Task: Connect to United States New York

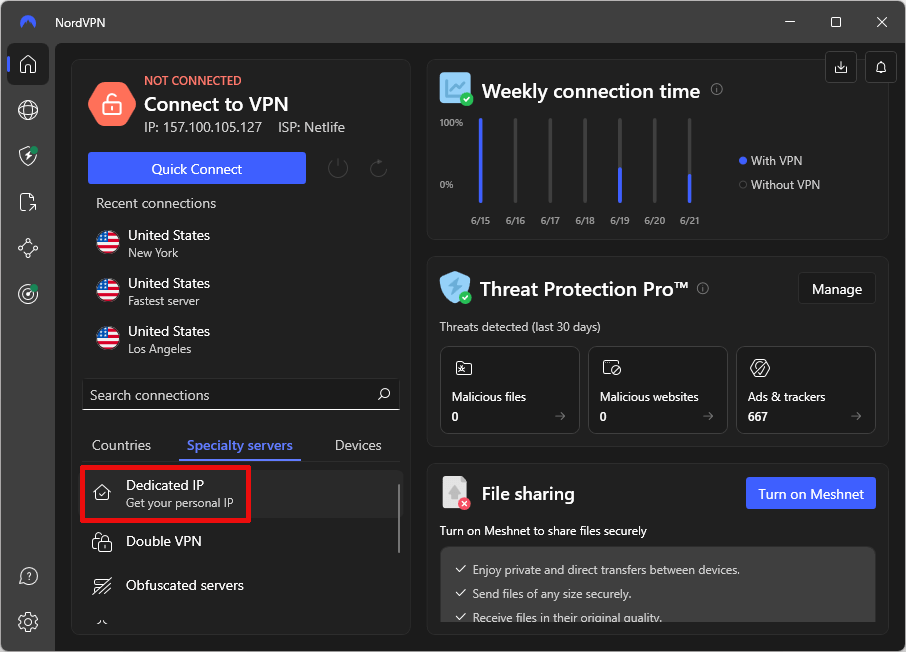Action: tap(241, 243)
